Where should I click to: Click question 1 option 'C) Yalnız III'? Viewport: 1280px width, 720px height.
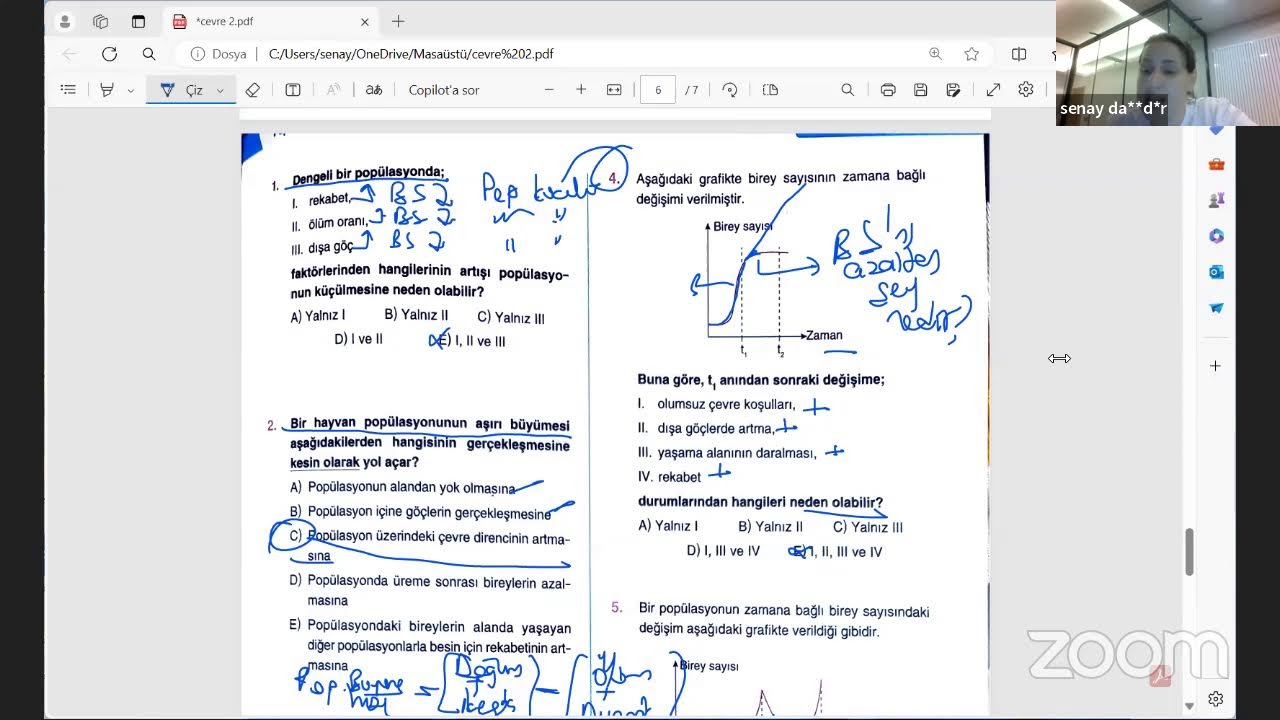(511, 318)
